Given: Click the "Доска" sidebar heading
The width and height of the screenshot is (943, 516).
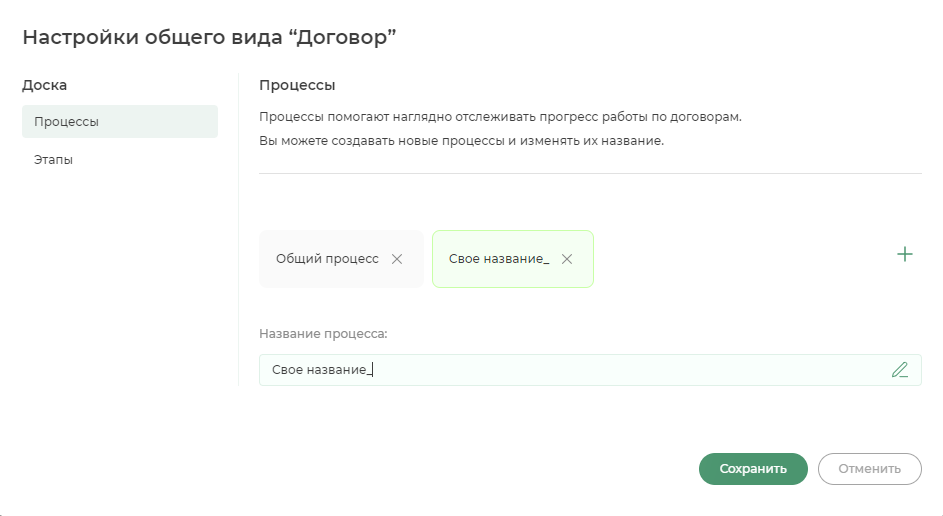Looking at the screenshot, I should pyautogui.click(x=45, y=85).
